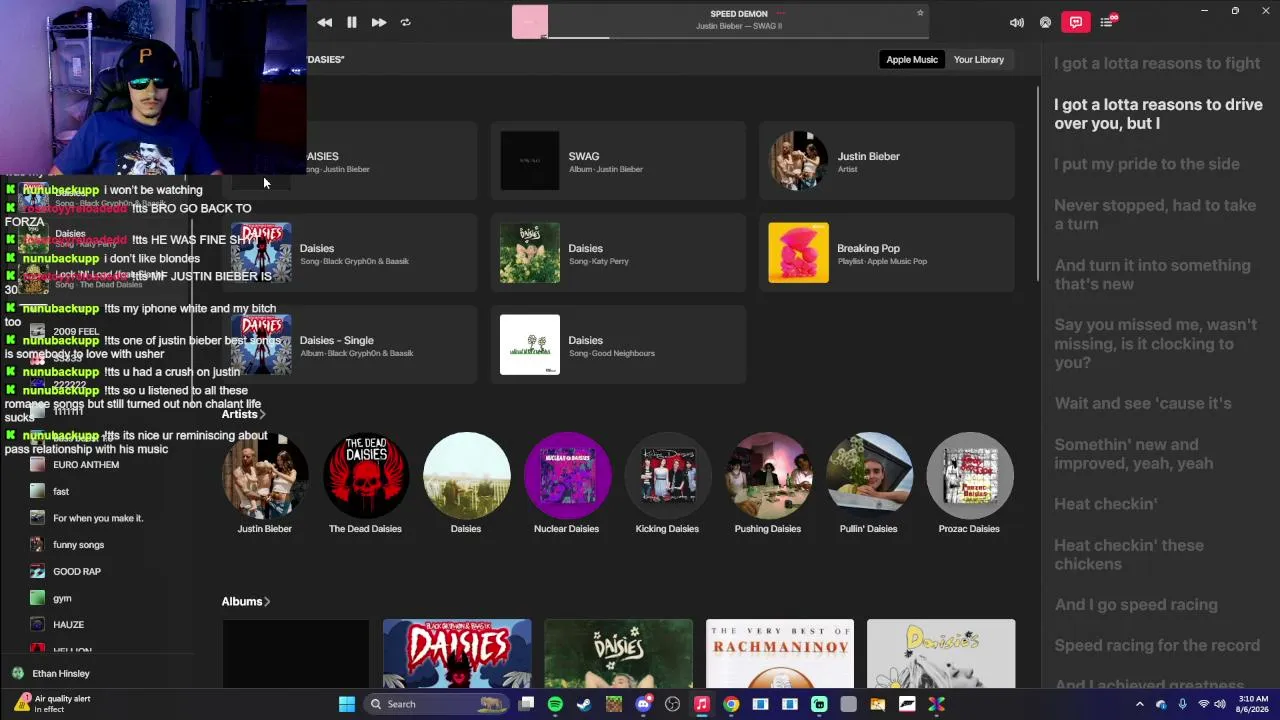Skip forward to the next track
Screen dimensions: 1280x720
379,22
